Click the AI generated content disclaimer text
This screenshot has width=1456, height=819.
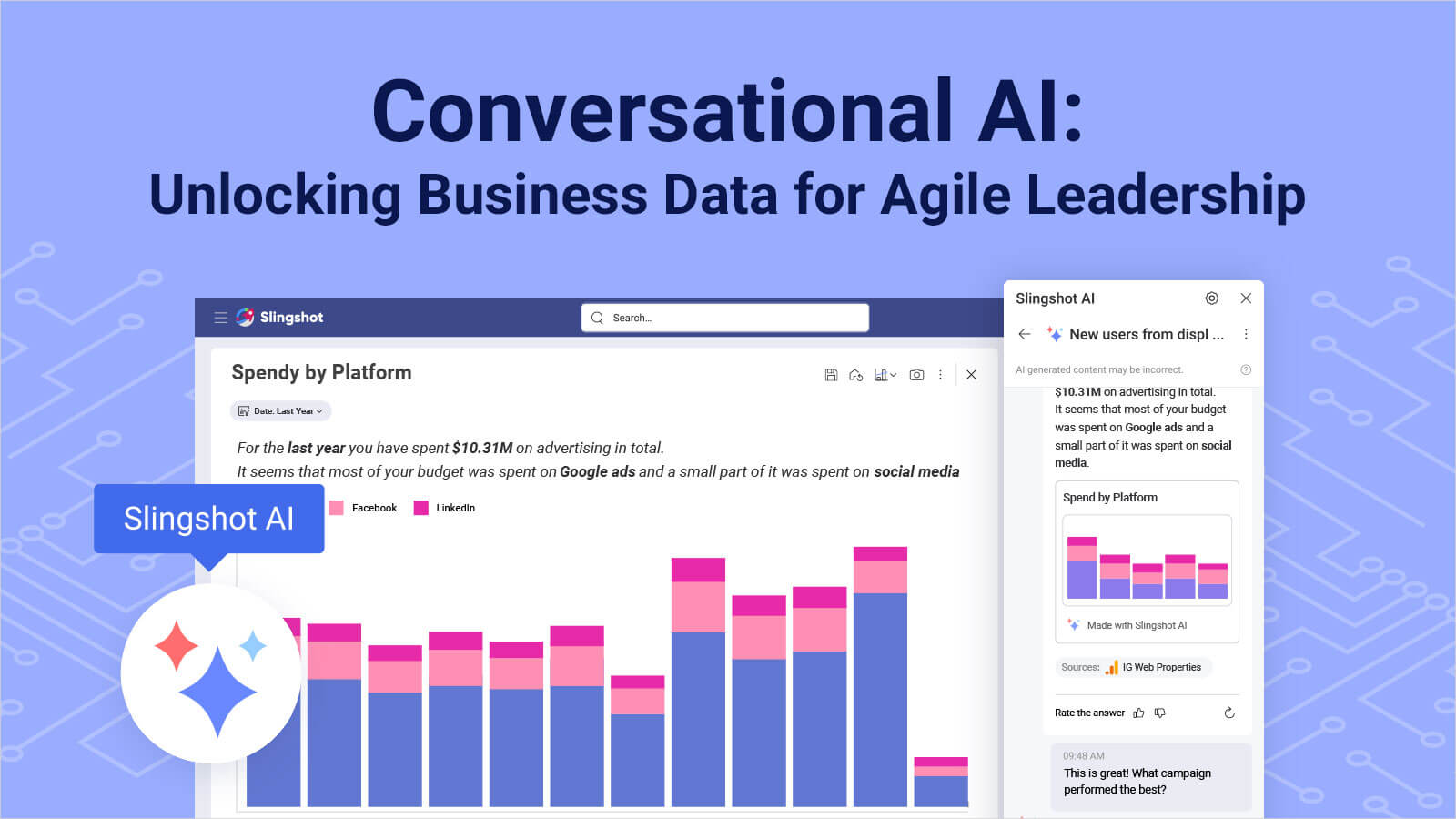click(1099, 369)
